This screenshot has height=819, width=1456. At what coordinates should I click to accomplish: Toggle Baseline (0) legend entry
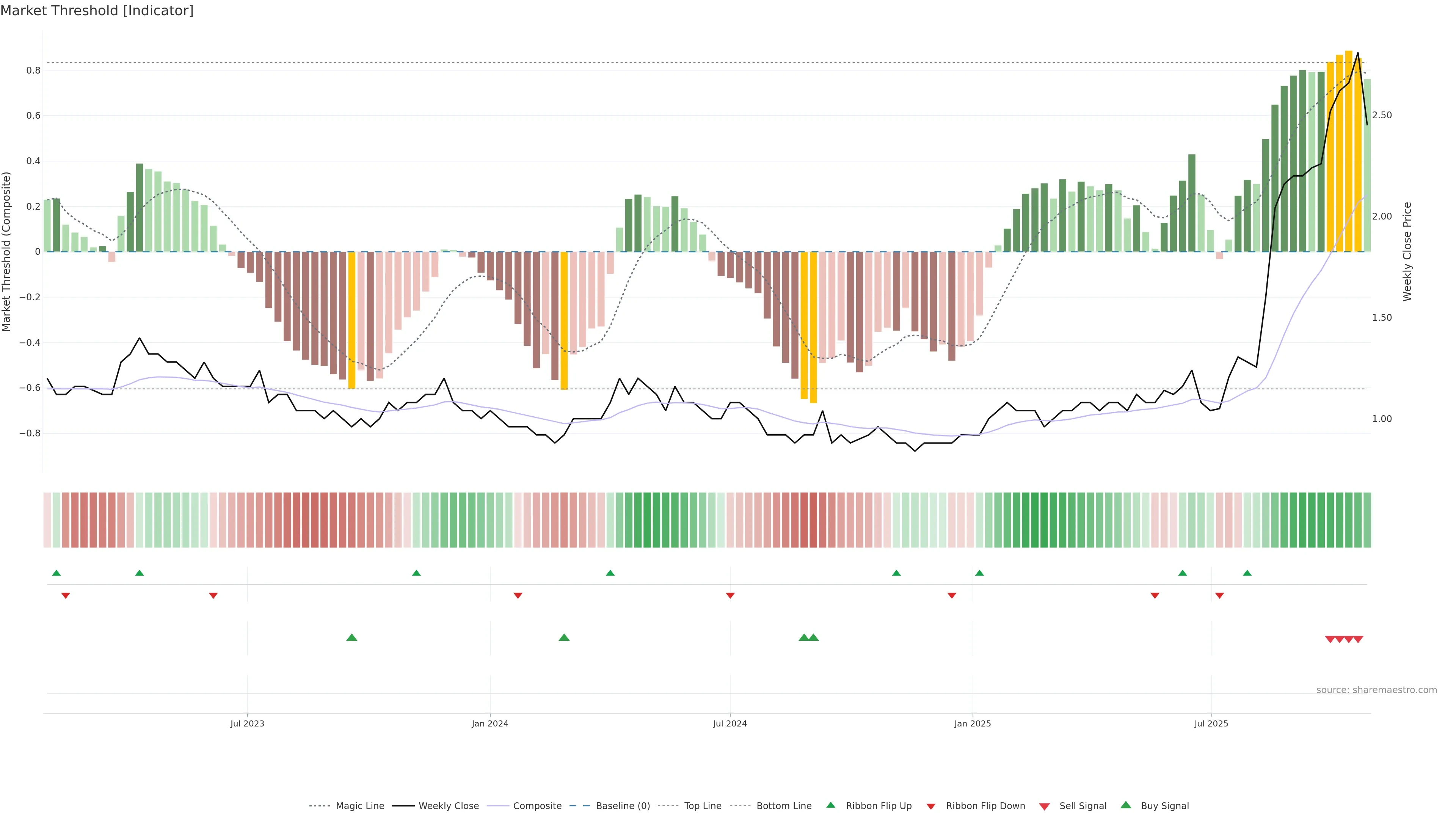coord(623,806)
